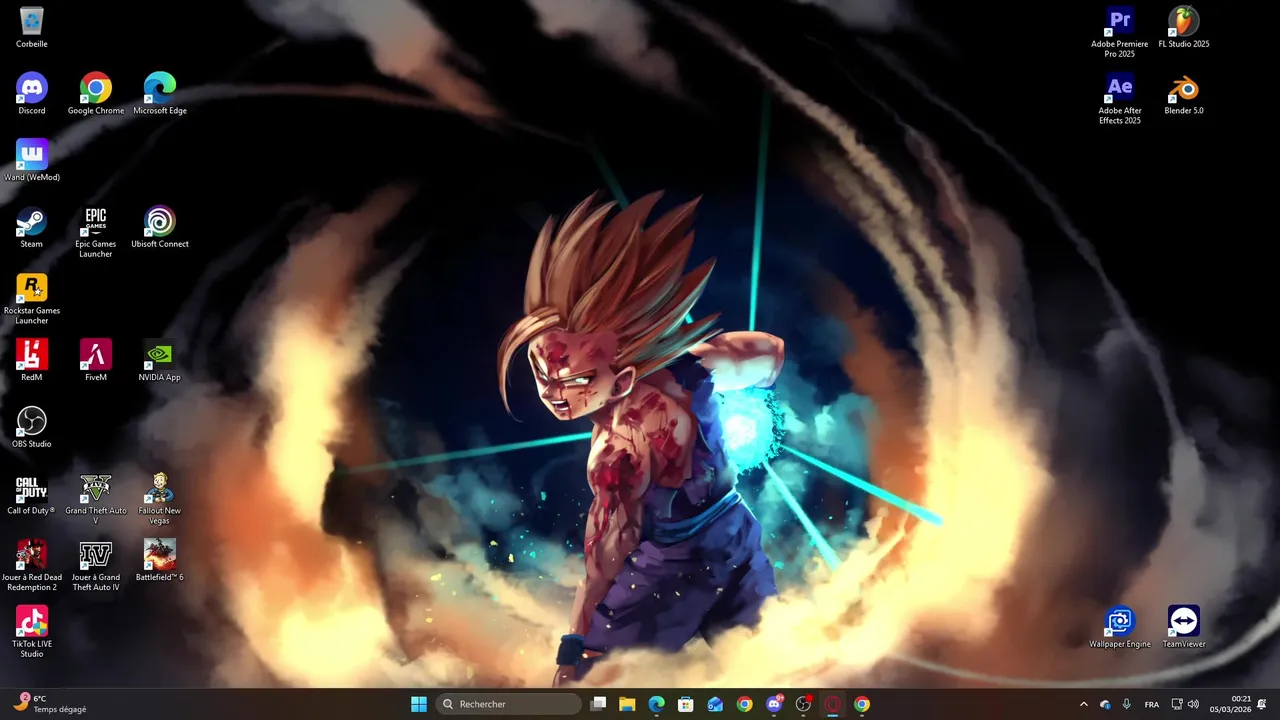The width and height of the screenshot is (1280, 720).
Task: Open File Explorer from the taskbar
Action: [627, 704]
